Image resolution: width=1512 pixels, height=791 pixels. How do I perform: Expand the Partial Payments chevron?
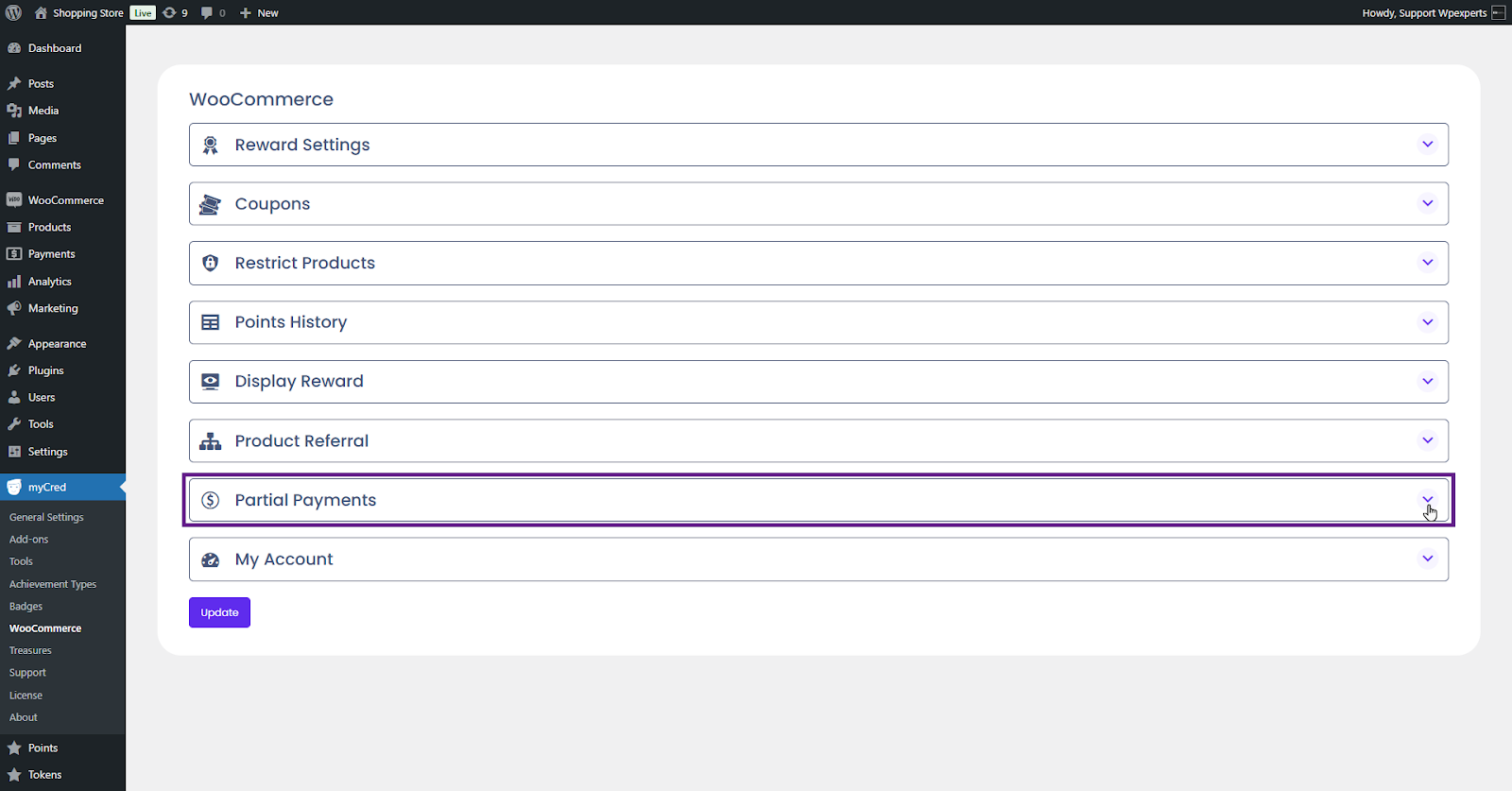pos(1427,499)
